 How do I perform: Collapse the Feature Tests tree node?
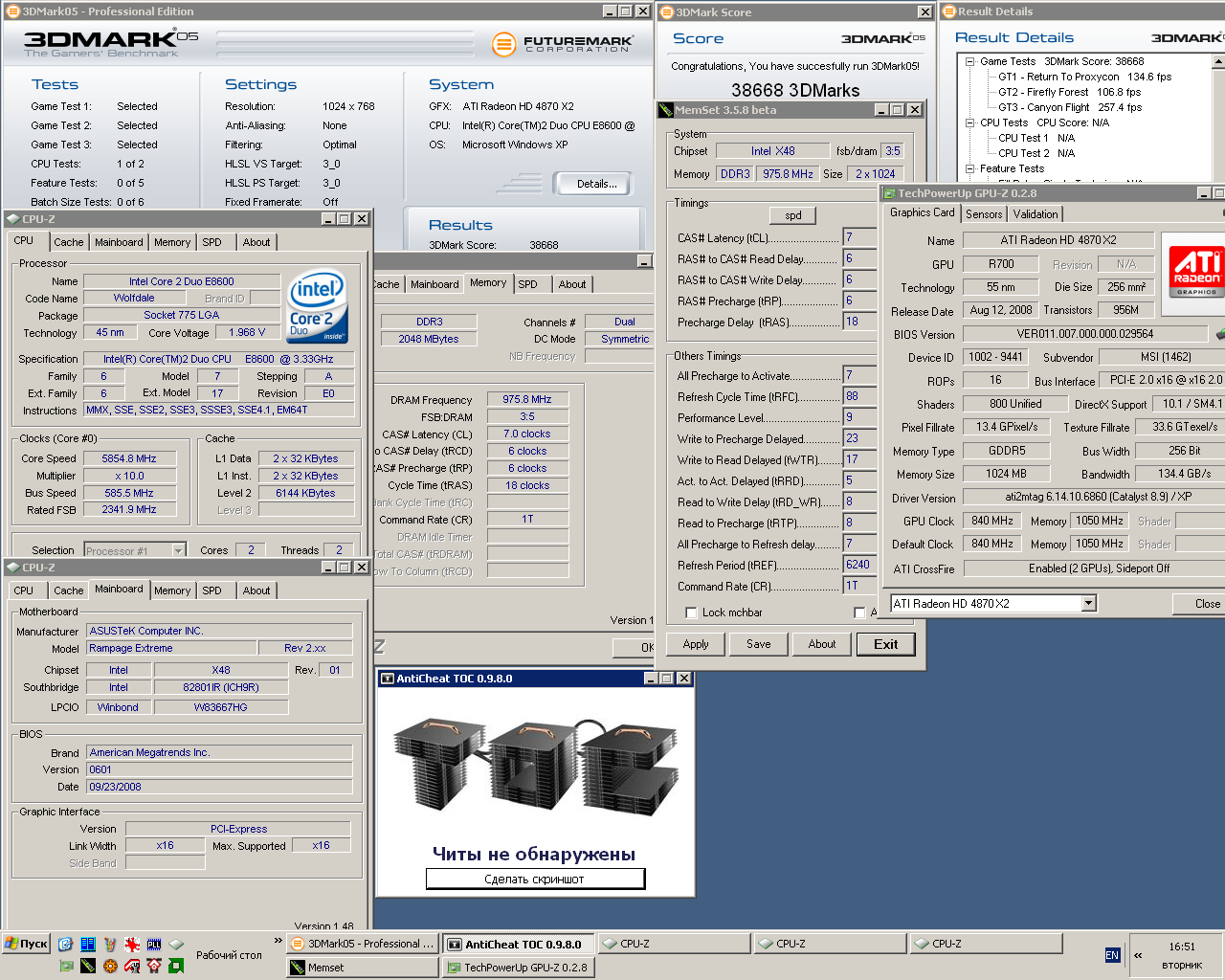[969, 168]
